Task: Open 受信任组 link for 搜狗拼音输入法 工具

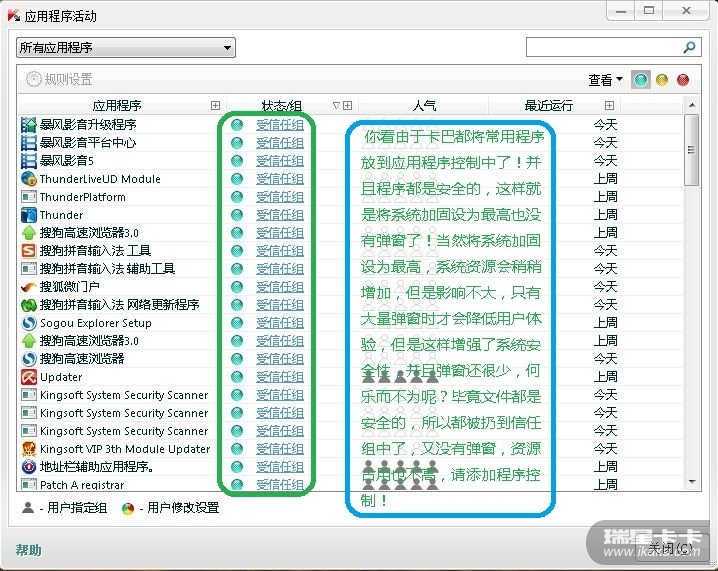Action: click(280, 251)
